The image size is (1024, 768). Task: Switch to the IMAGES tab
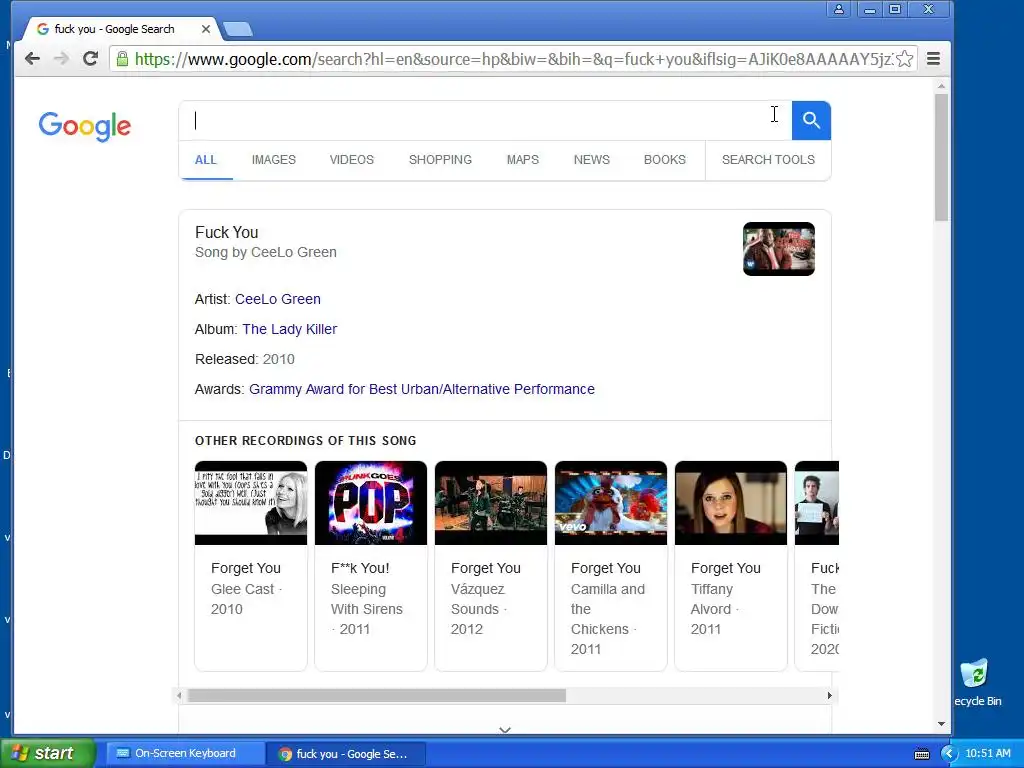(274, 160)
